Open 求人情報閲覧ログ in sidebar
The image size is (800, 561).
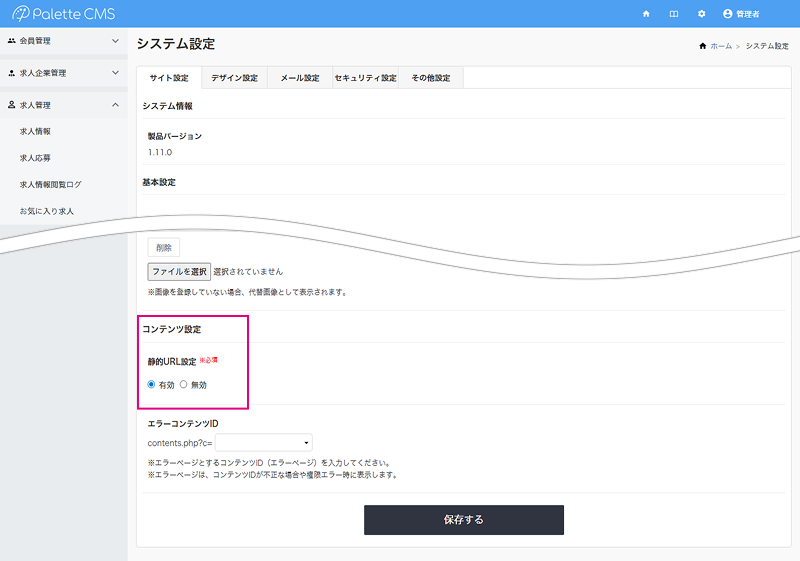50,184
